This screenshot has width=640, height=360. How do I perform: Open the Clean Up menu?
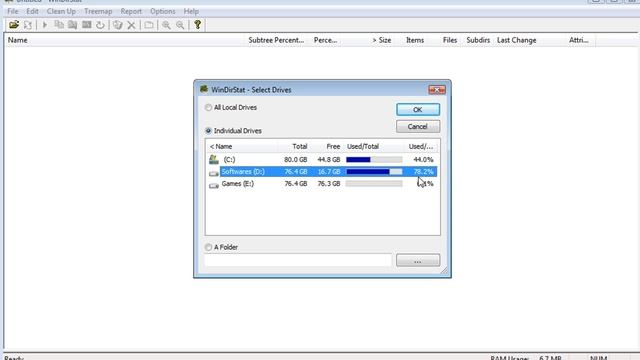click(61, 11)
